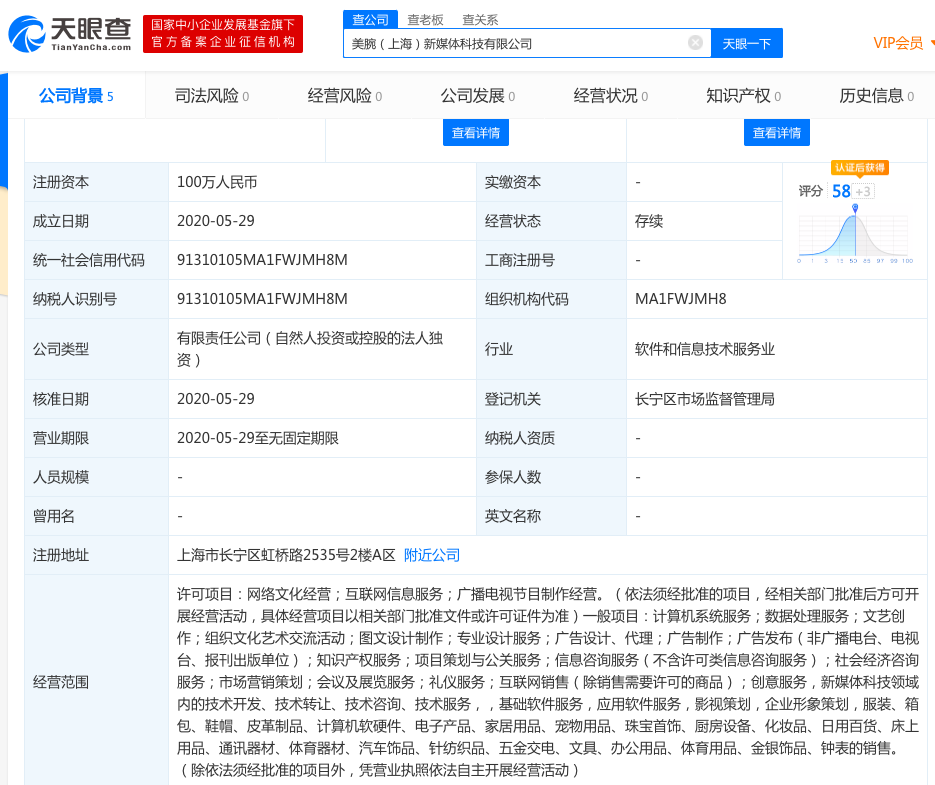Select the 查关系 search tab
The height and width of the screenshot is (785, 935).
[480, 20]
